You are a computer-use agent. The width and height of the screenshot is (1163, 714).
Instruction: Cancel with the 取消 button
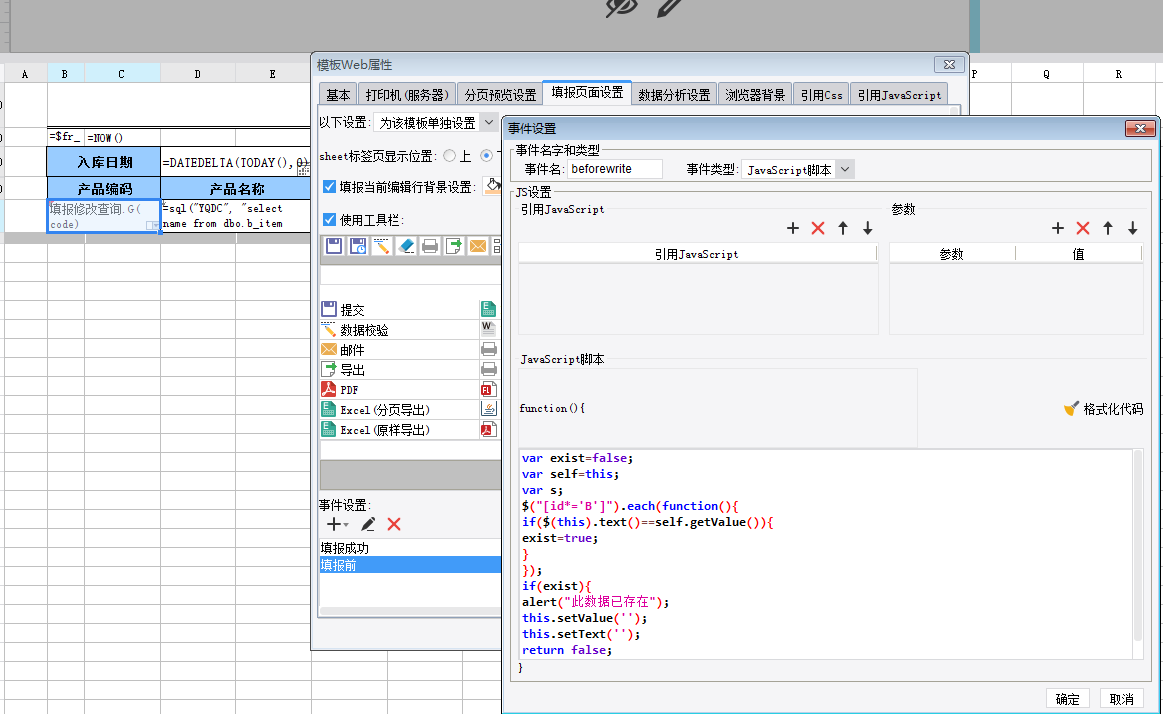(x=1121, y=698)
